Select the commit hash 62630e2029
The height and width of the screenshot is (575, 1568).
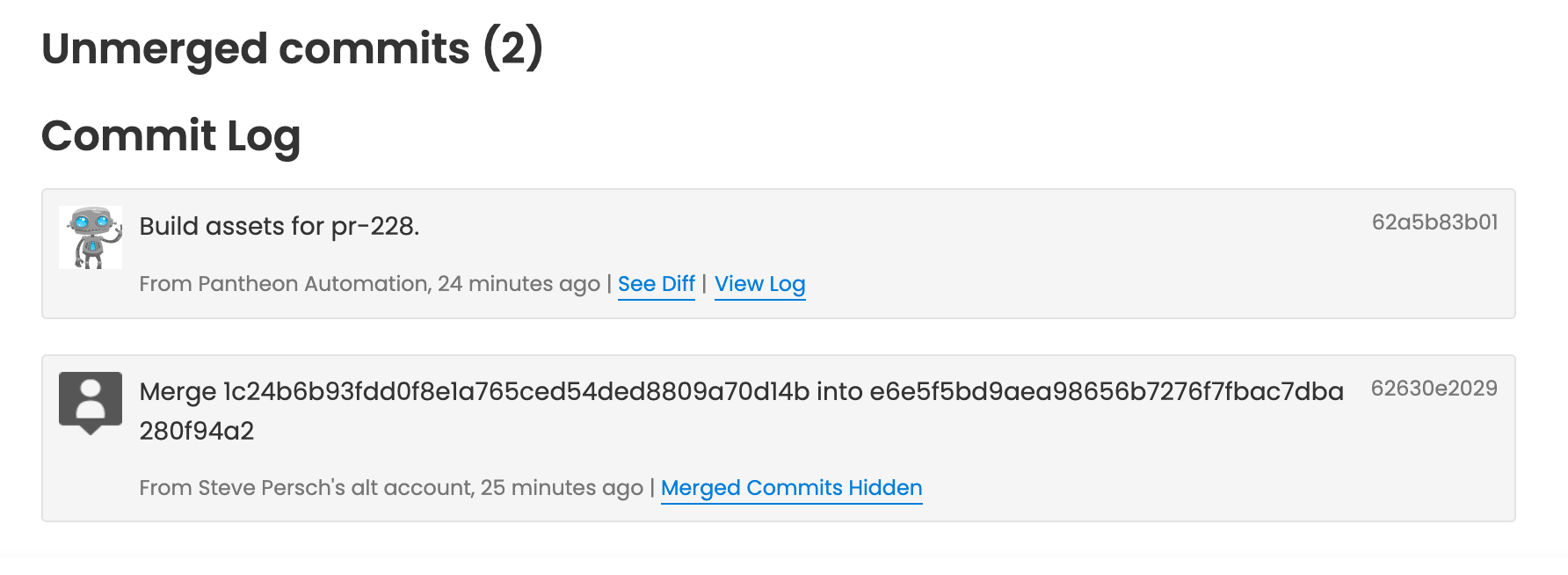pos(1436,386)
